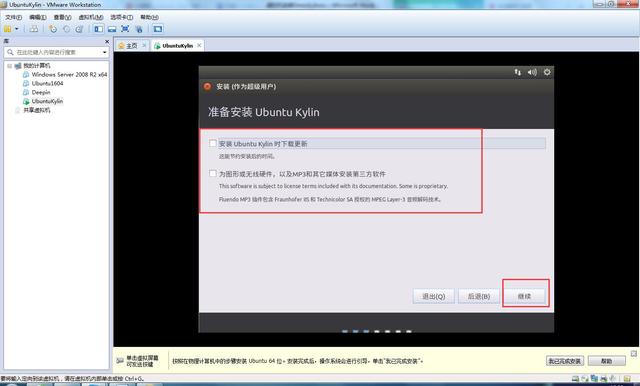The width and height of the screenshot is (640, 386).
Task: Select 我的计算机 in the library tree
Action: (x=37, y=65)
